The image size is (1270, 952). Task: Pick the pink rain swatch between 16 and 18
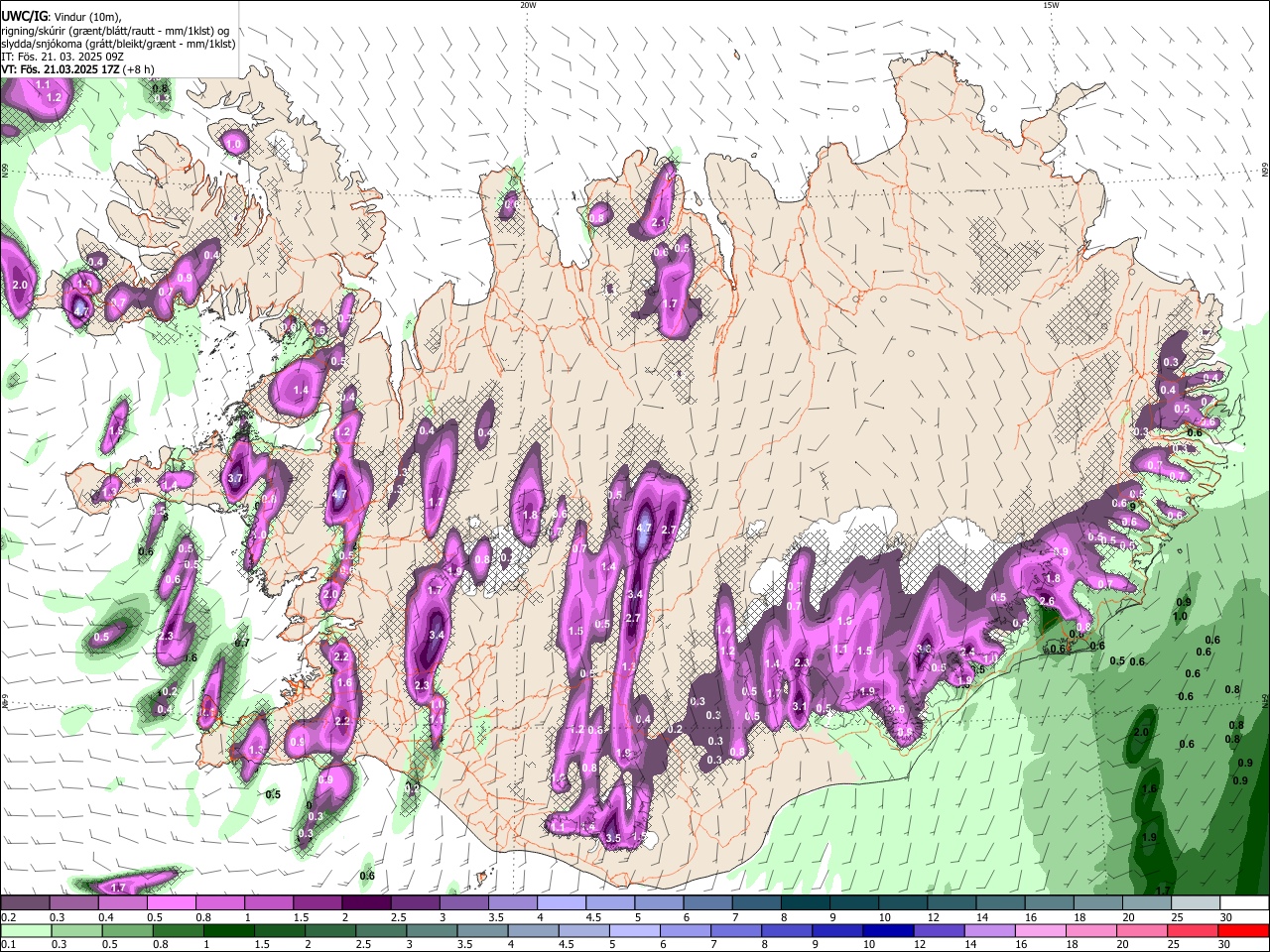pos(1041,931)
